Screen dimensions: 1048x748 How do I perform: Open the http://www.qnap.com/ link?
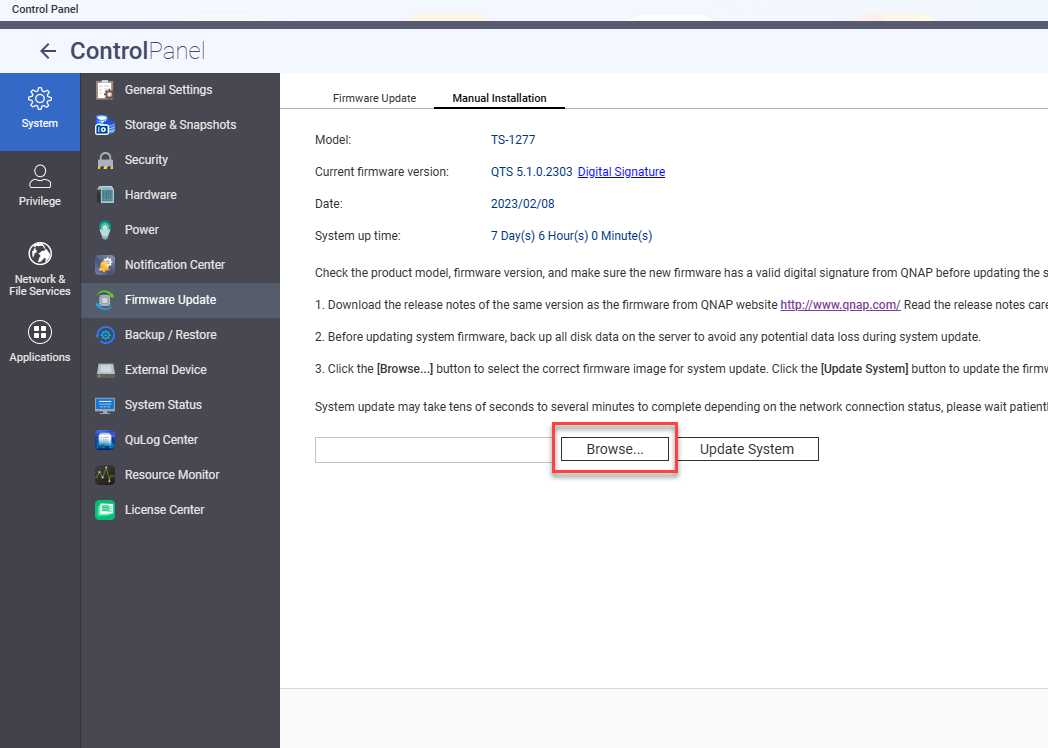tap(840, 305)
